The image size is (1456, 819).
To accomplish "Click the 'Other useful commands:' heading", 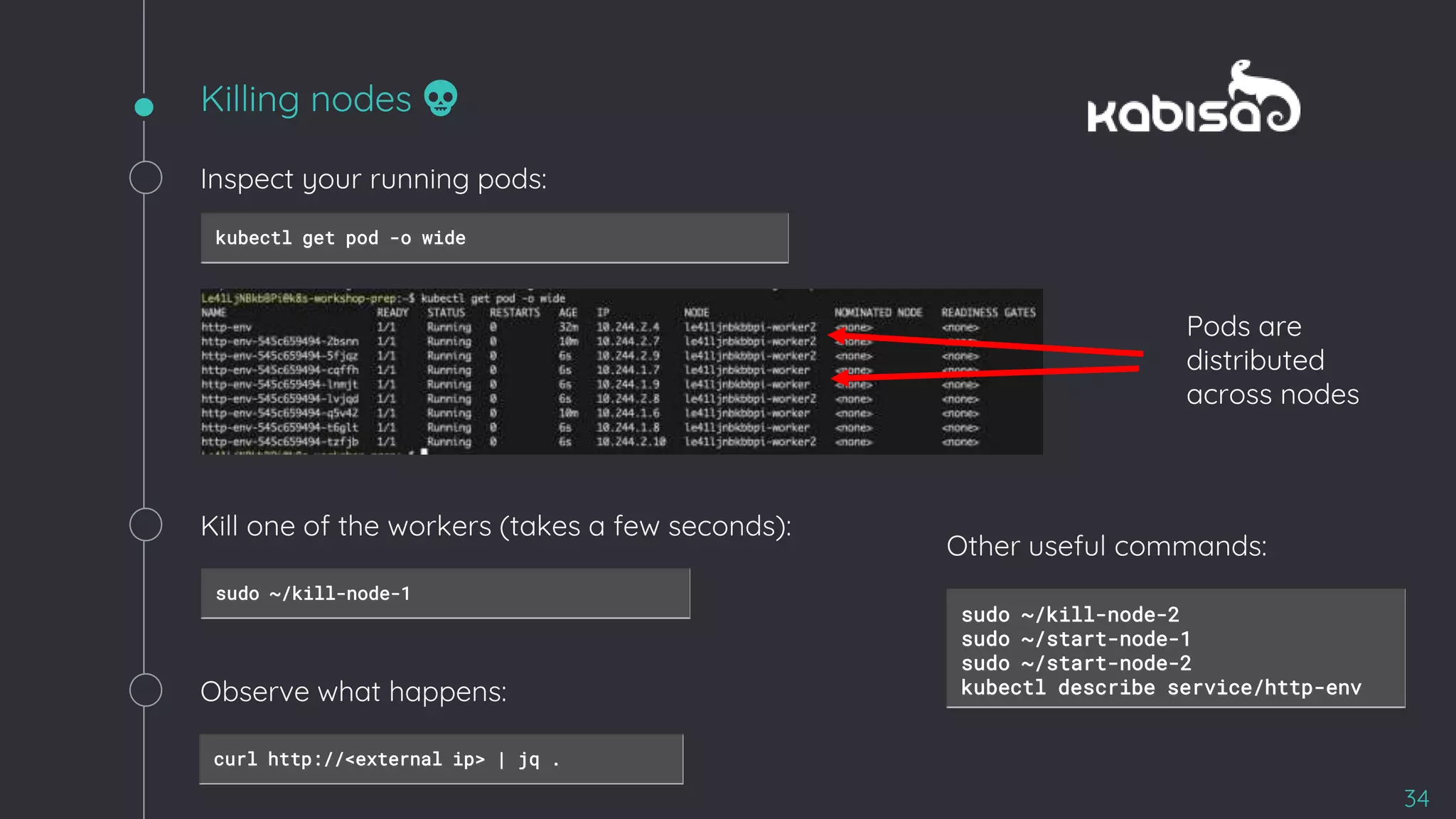I will [x=1106, y=546].
